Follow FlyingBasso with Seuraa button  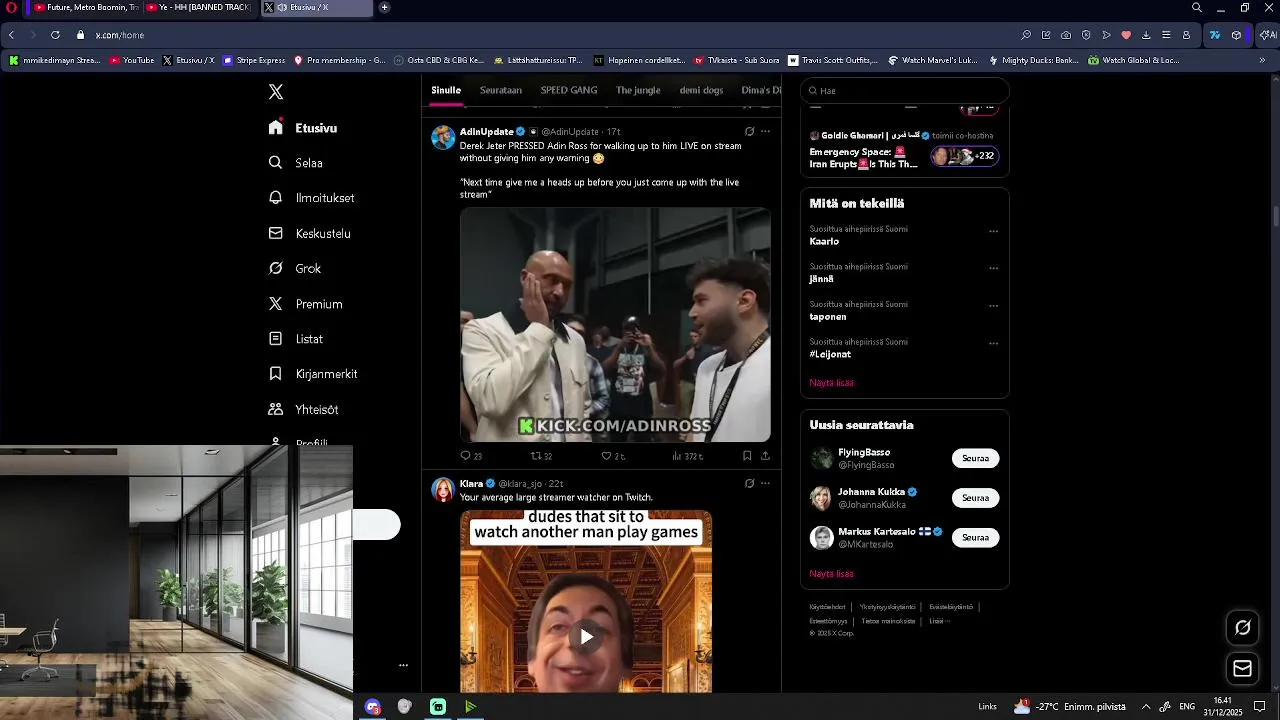click(975, 458)
